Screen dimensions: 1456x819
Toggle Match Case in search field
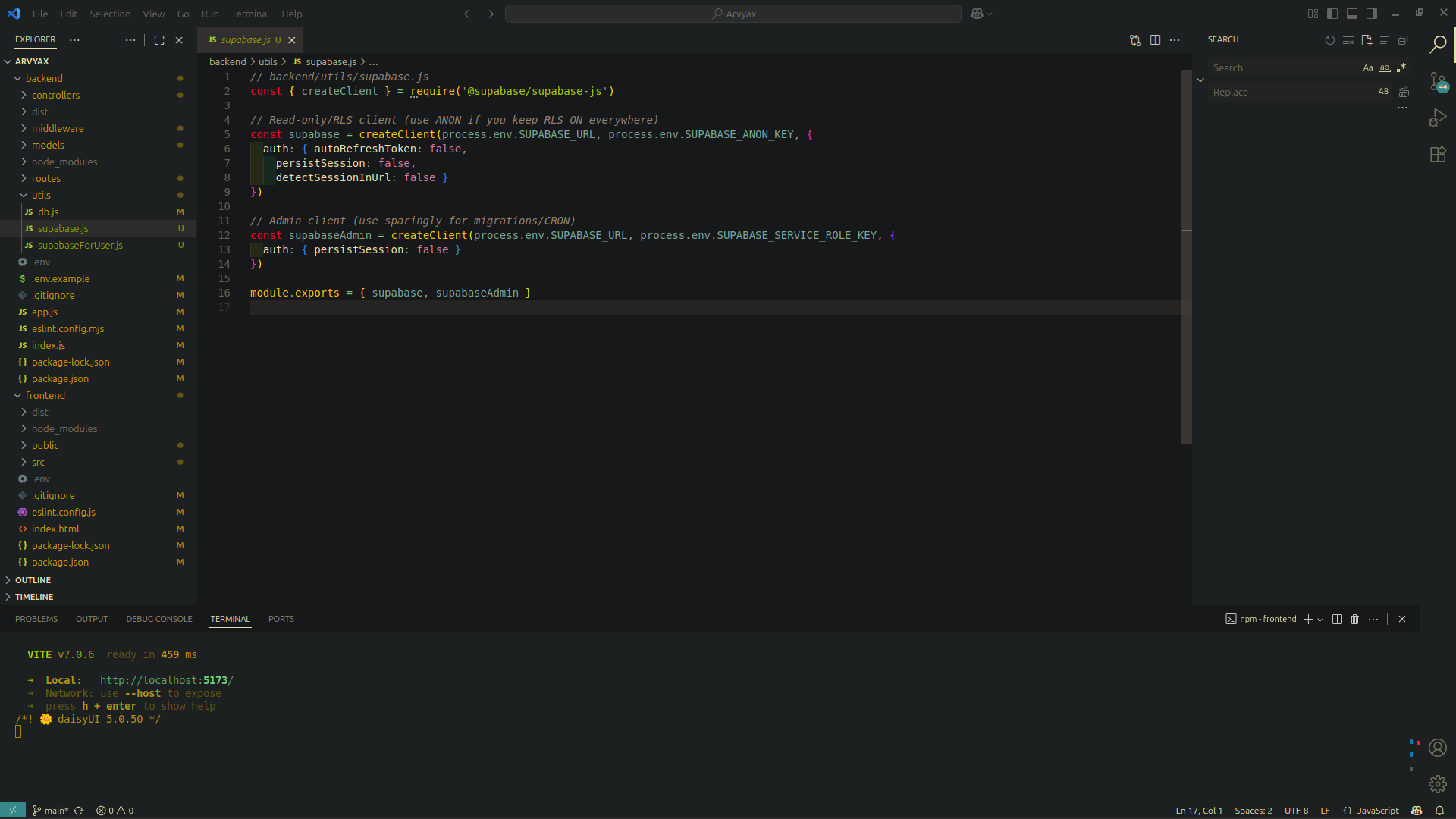point(1368,67)
